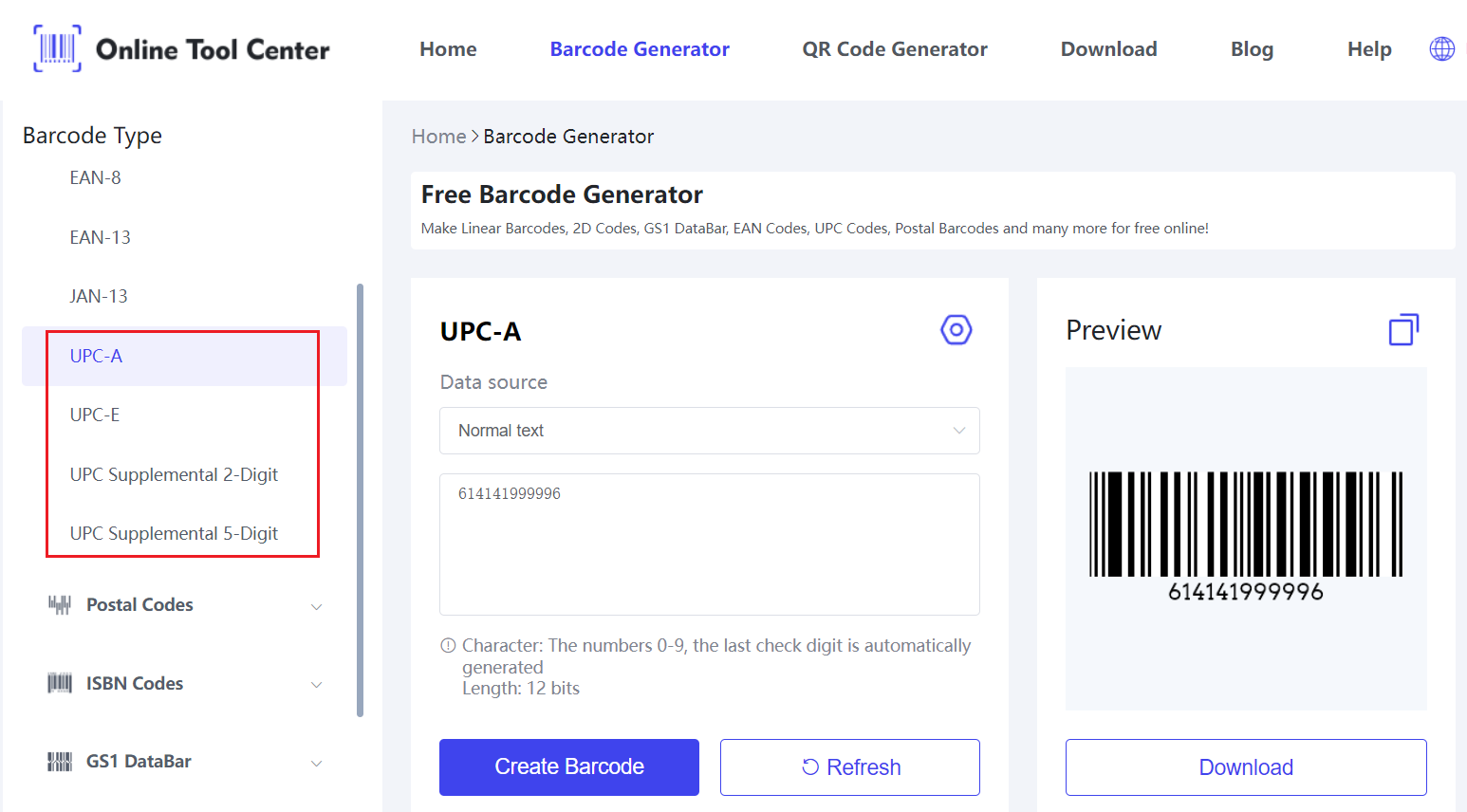Click into the barcode data text area
The image size is (1467, 812).
[x=710, y=544]
